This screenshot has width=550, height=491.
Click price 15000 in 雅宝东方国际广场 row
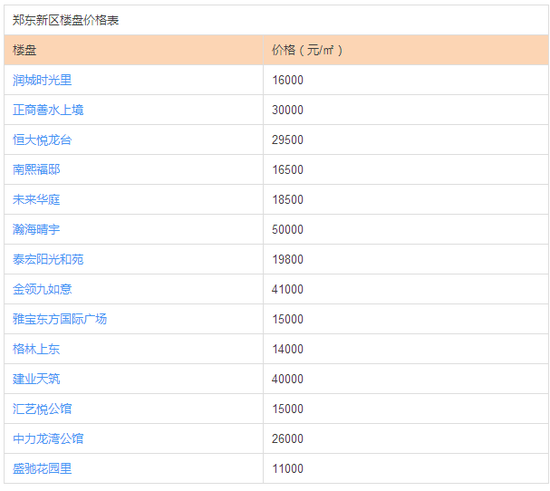[288, 319]
